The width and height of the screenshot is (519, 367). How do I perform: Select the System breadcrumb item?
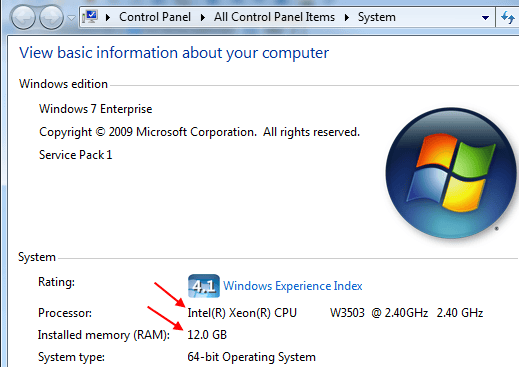[377, 17]
